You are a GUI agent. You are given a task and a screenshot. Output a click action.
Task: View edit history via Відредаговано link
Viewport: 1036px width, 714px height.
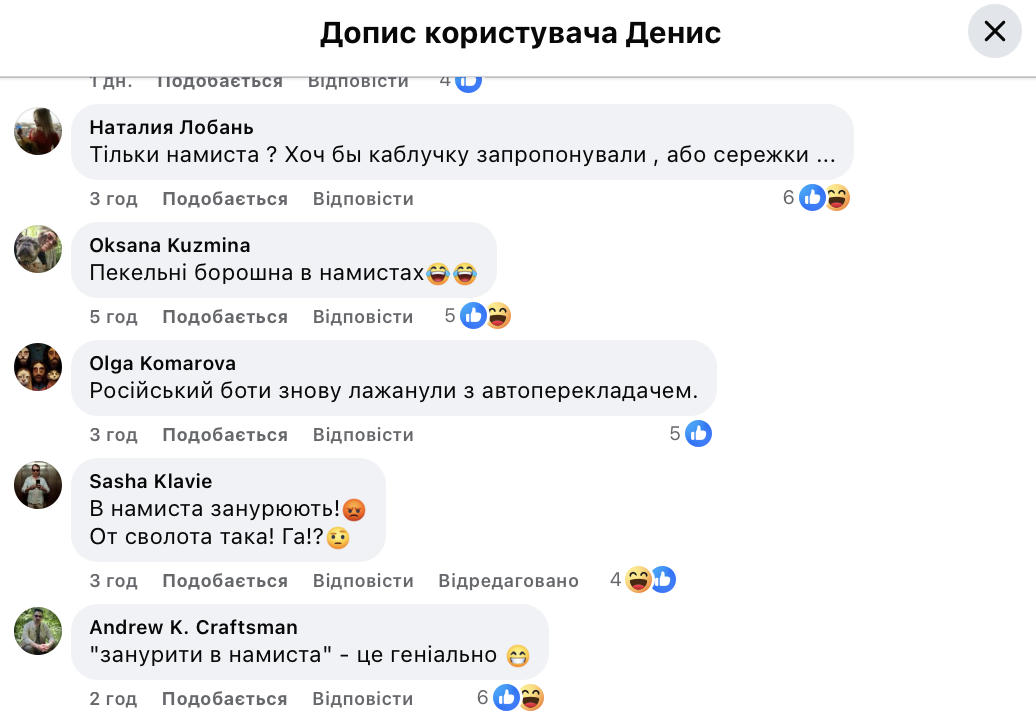pos(508,581)
